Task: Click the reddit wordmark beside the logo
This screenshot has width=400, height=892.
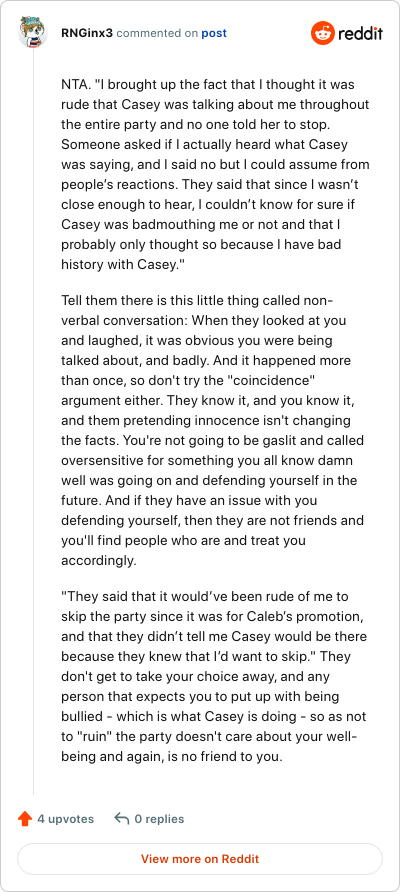Action: pyautogui.click(x=361, y=34)
